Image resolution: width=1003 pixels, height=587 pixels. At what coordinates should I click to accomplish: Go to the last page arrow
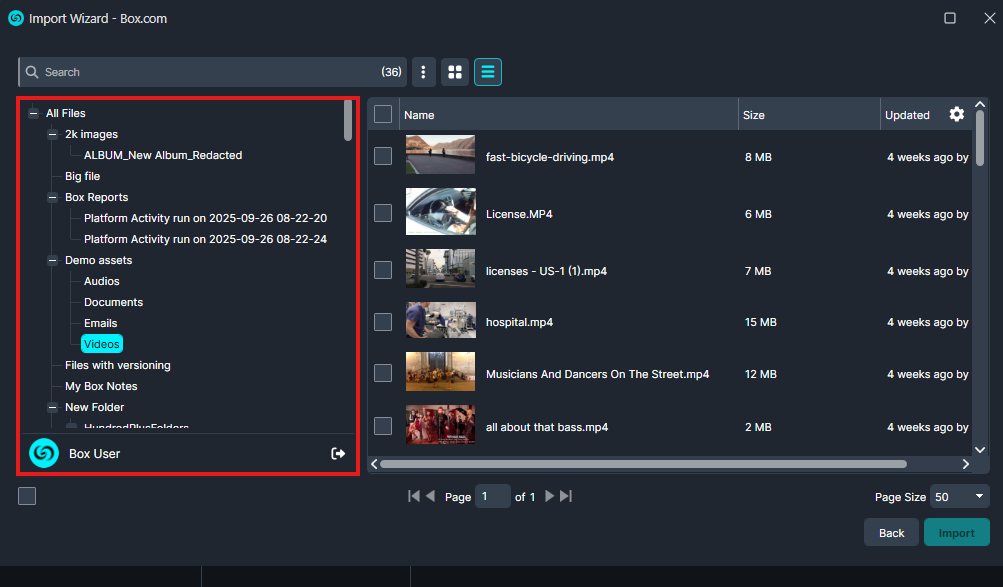(x=566, y=496)
